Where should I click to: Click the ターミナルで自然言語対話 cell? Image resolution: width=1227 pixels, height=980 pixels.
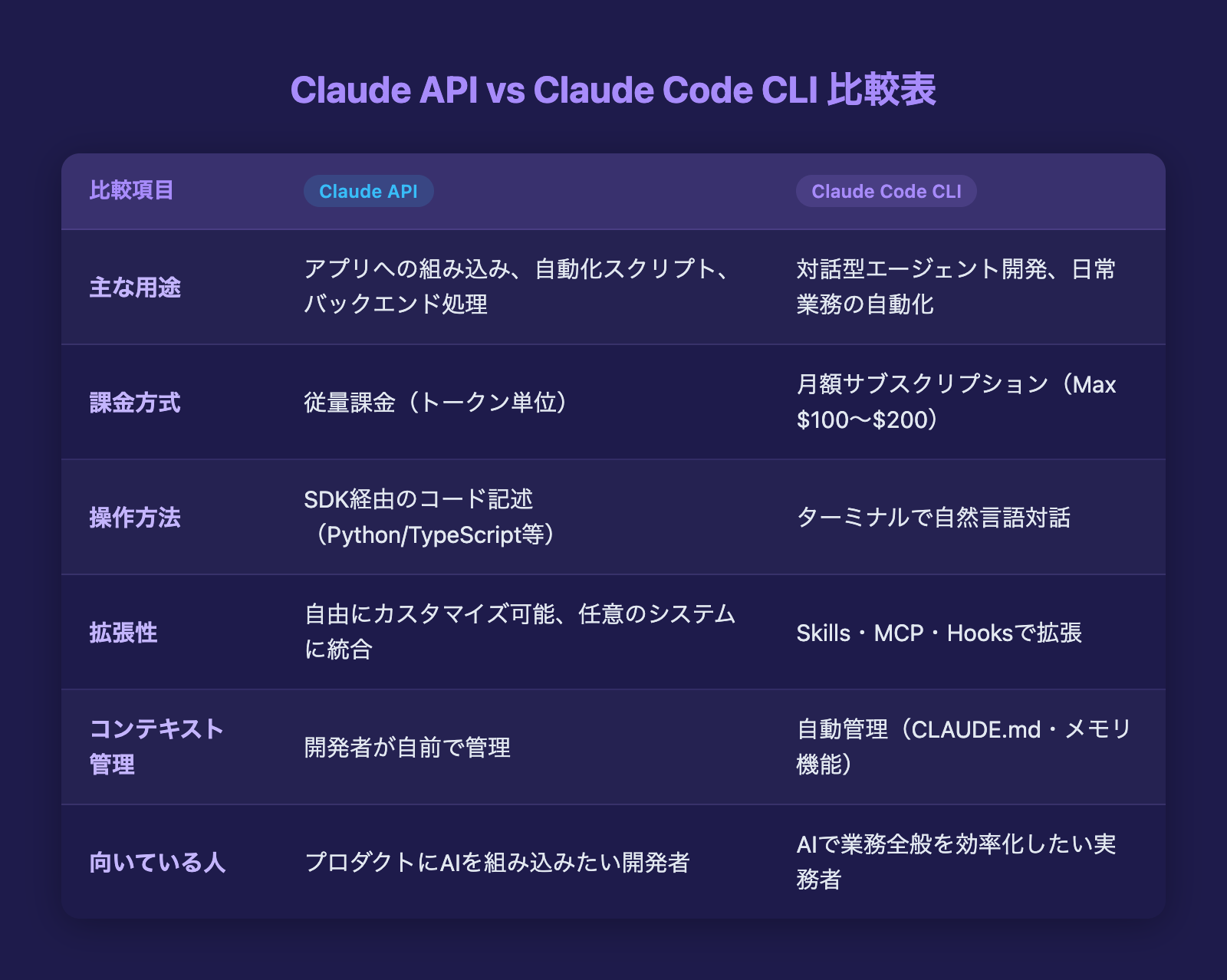click(x=936, y=518)
